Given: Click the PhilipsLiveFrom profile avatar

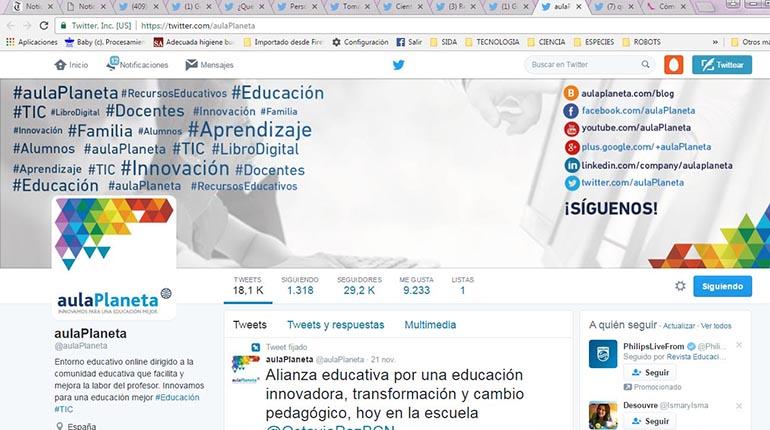Looking at the screenshot, I should [x=603, y=354].
